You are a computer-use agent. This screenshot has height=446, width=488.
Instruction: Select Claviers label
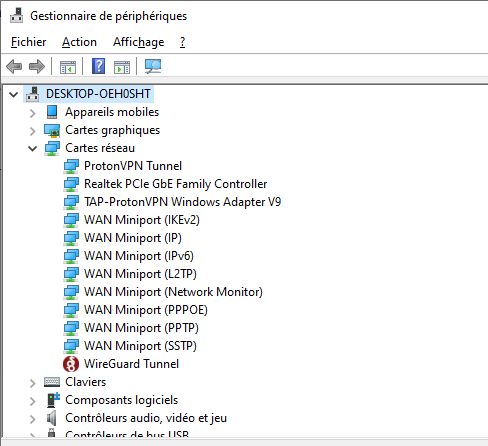pos(86,382)
